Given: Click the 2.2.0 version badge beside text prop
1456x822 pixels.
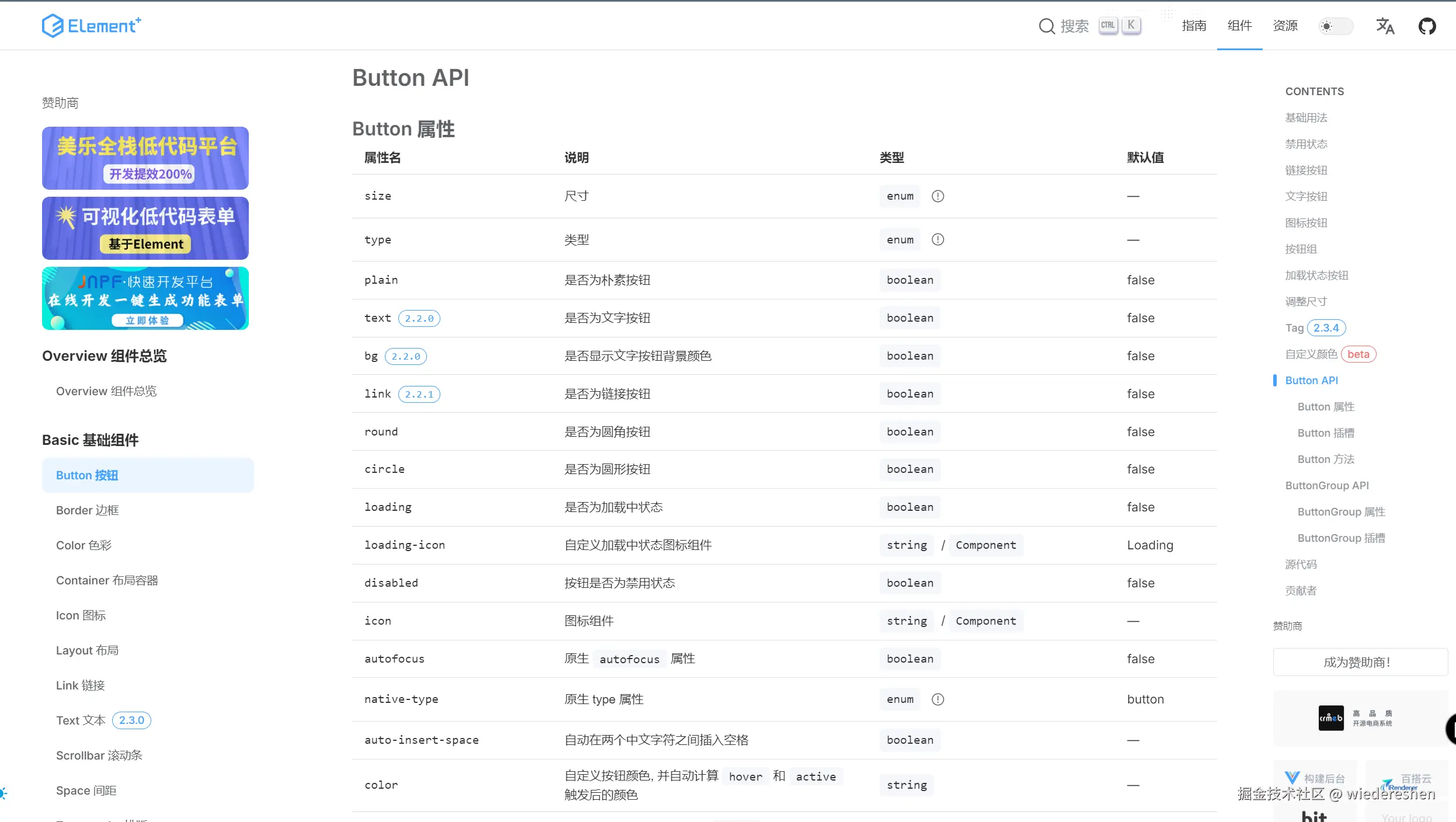Looking at the screenshot, I should (x=418, y=318).
